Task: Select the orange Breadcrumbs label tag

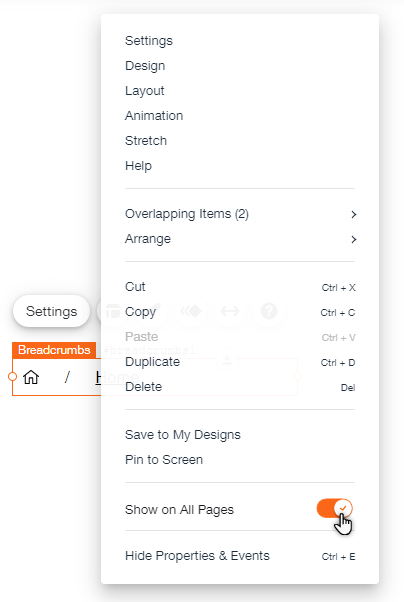Action: coord(54,350)
